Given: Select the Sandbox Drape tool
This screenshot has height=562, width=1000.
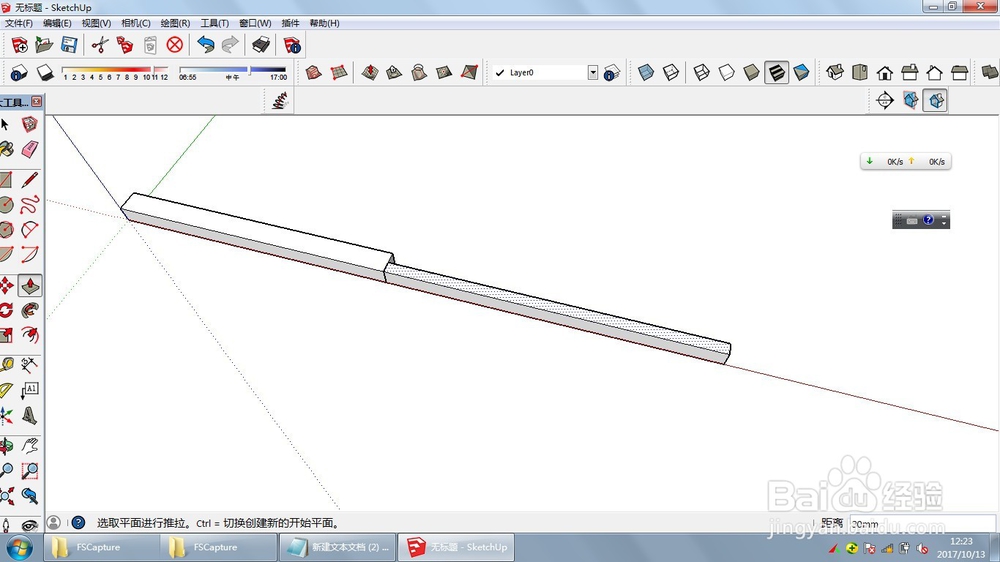Looking at the screenshot, I should click(x=419, y=73).
